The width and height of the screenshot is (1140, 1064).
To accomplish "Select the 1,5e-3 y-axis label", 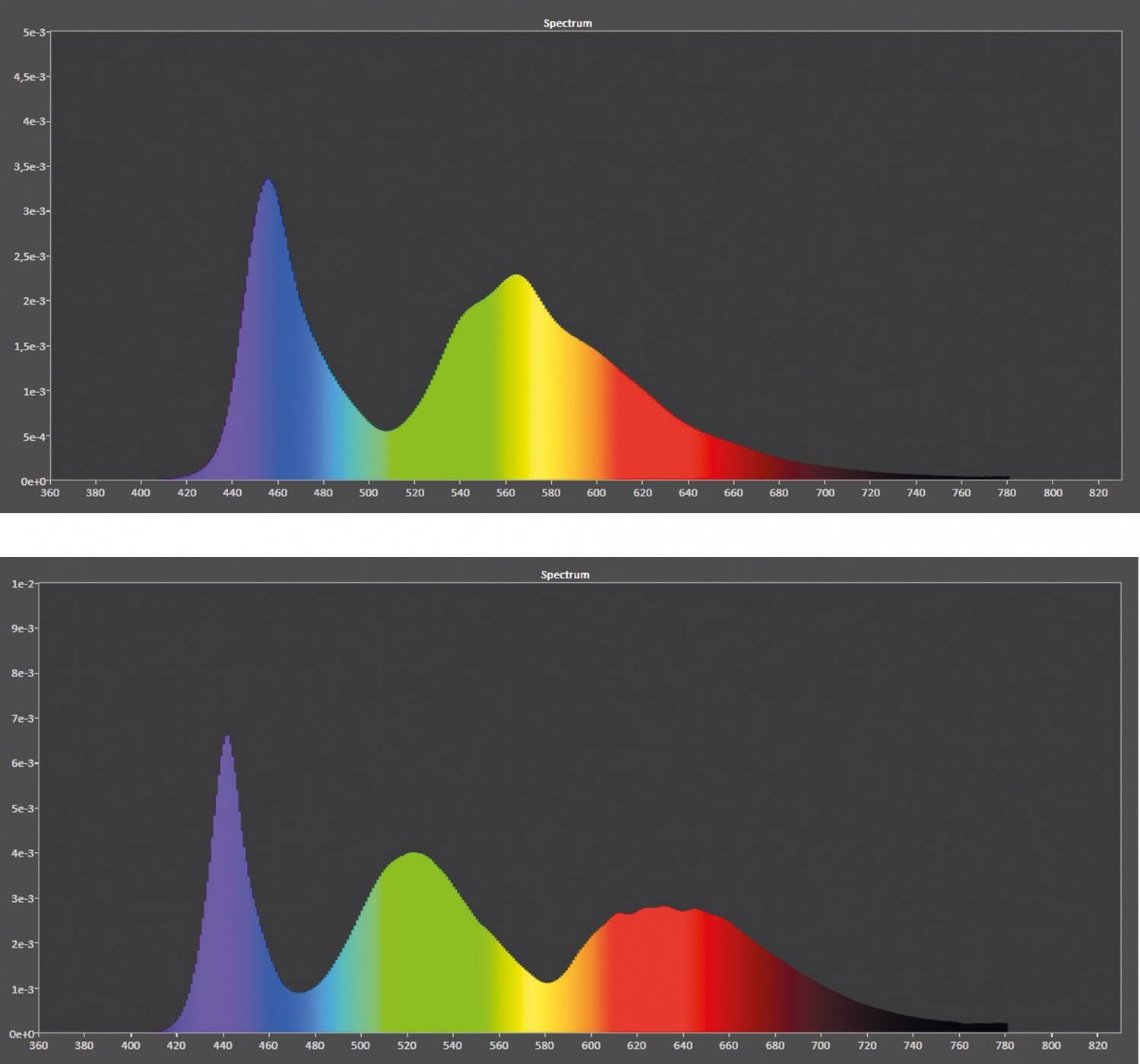I will pyautogui.click(x=30, y=346).
